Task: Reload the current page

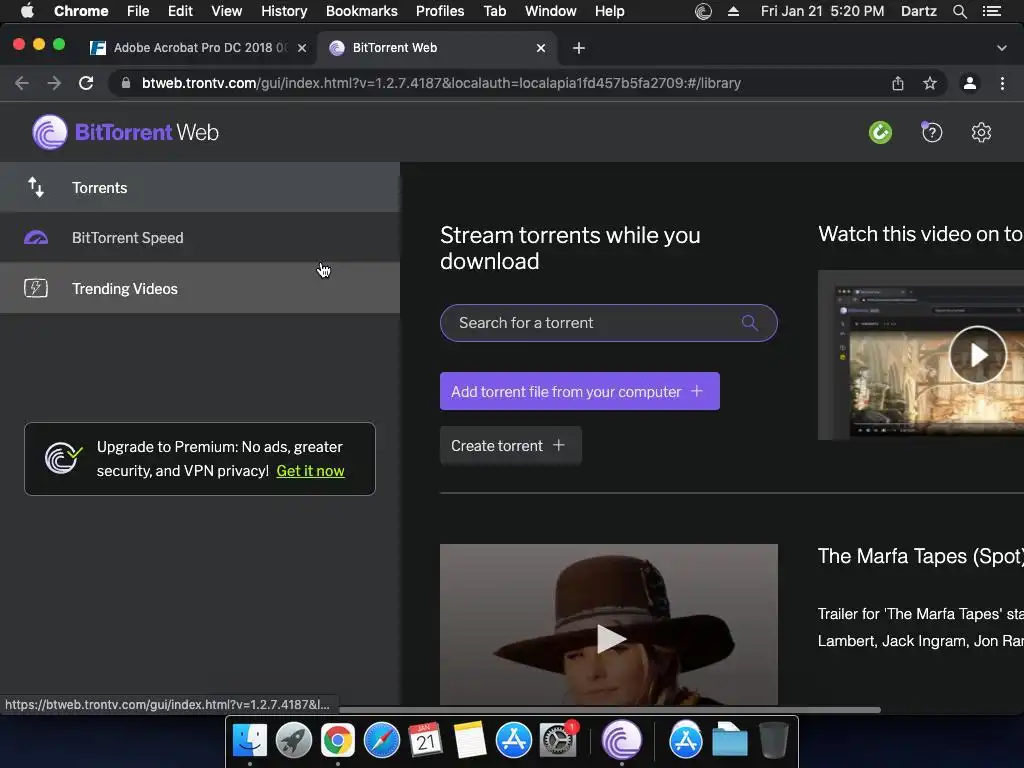Action: coord(86,83)
